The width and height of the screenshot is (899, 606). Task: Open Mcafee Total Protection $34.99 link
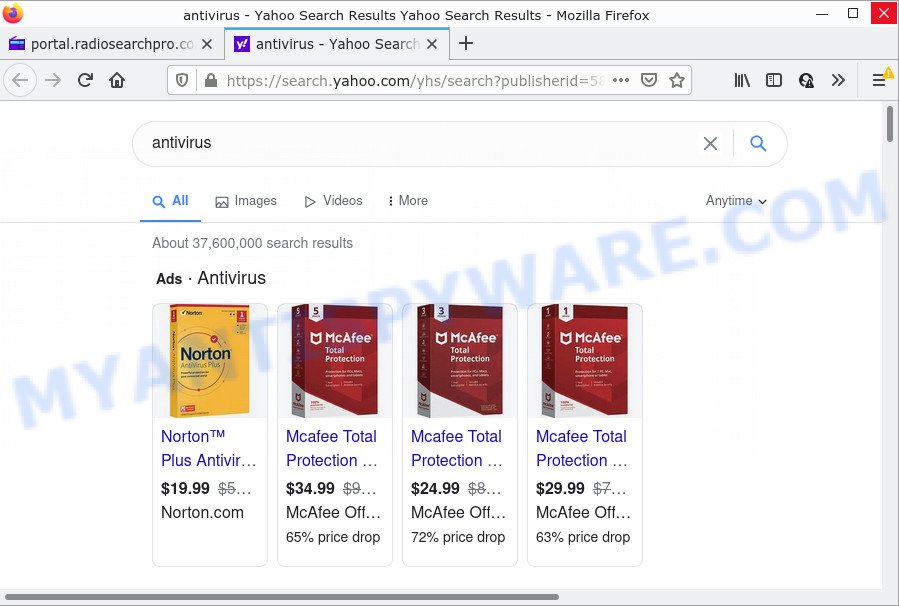(332, 448)
